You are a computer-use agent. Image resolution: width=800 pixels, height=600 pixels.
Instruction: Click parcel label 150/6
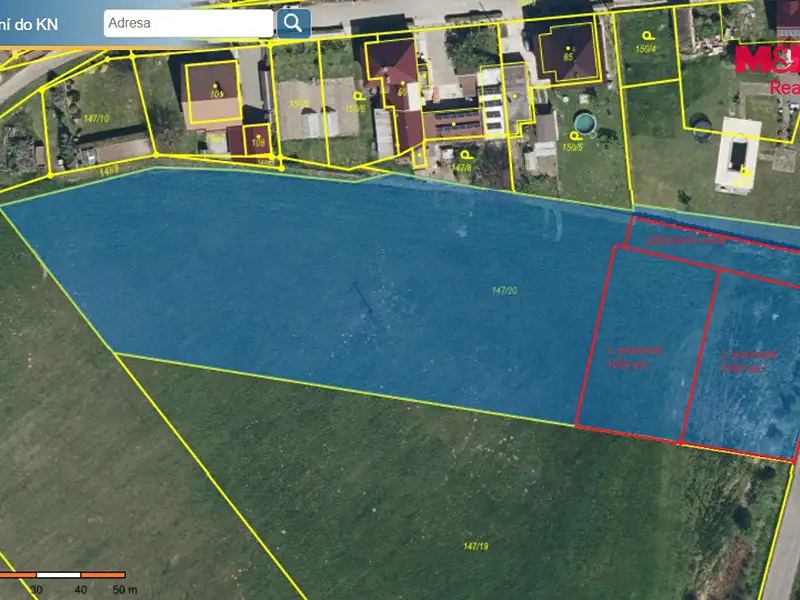[355, 109]
